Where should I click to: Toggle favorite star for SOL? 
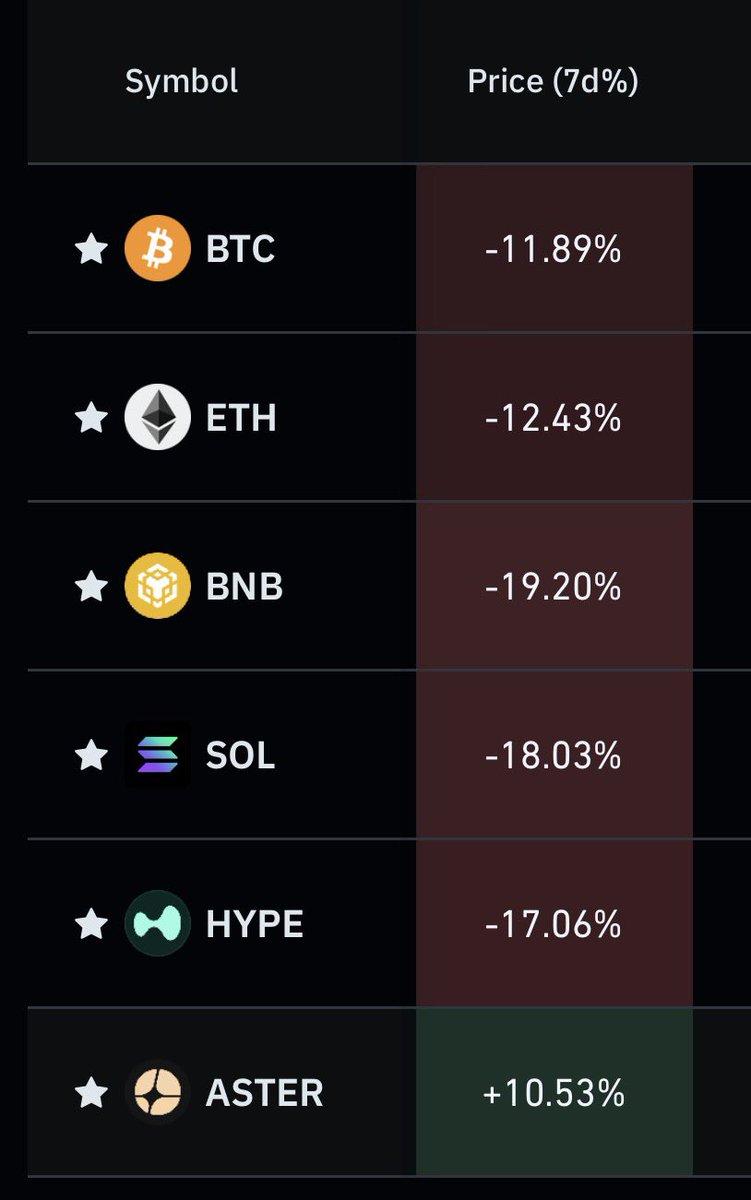click(91, 755)
